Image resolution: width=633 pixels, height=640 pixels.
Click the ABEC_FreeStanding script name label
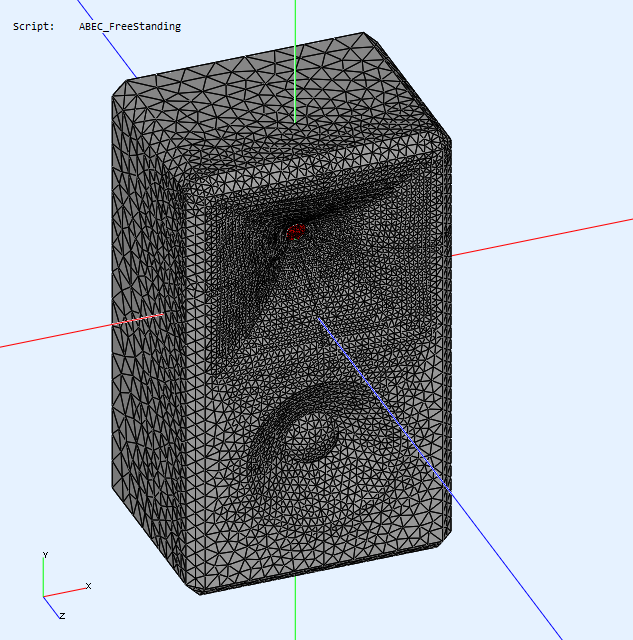tap(130, 27)
